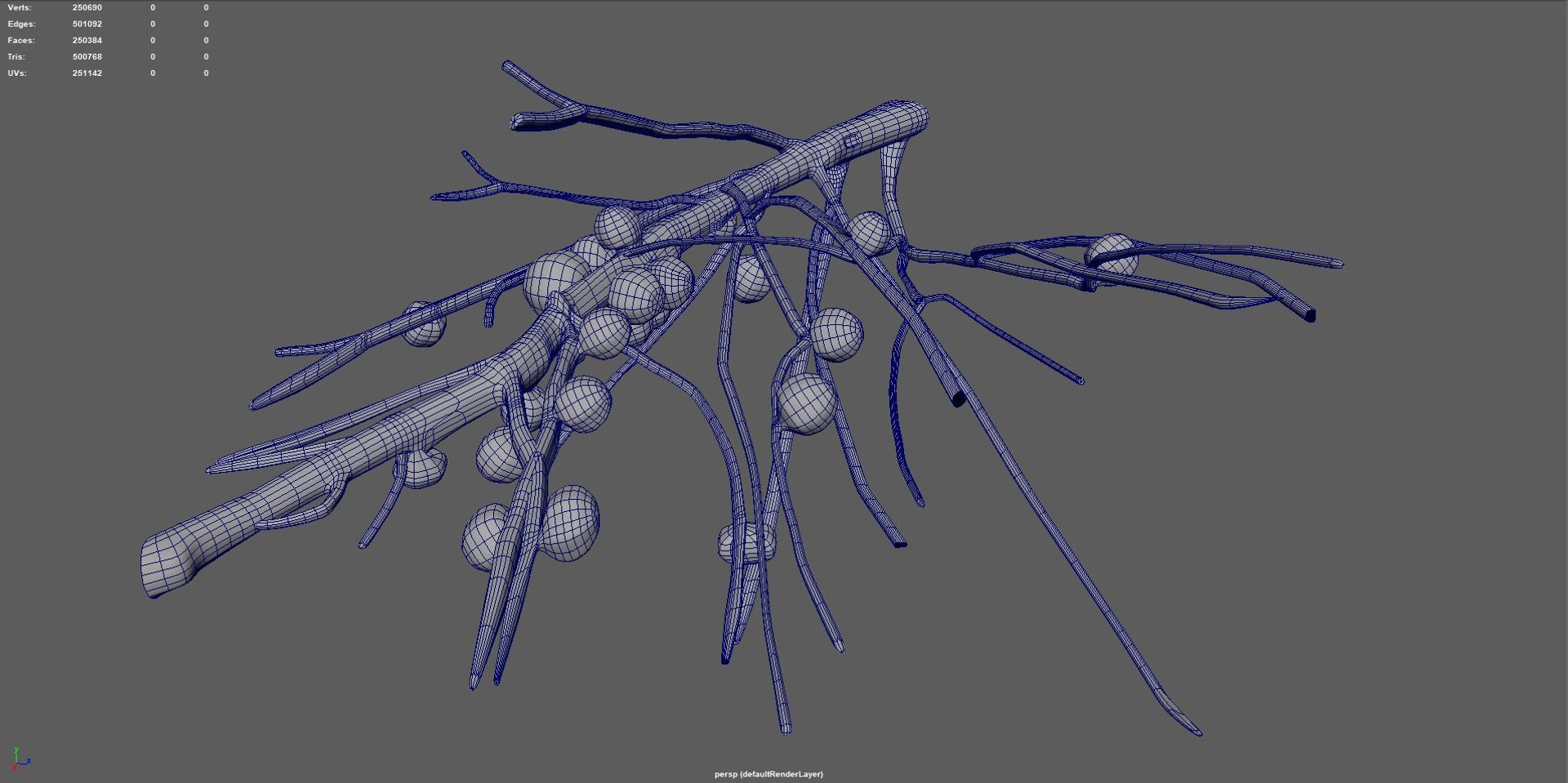Click the Verts count value 250690

pyautogui.click(x=87, y=7)
